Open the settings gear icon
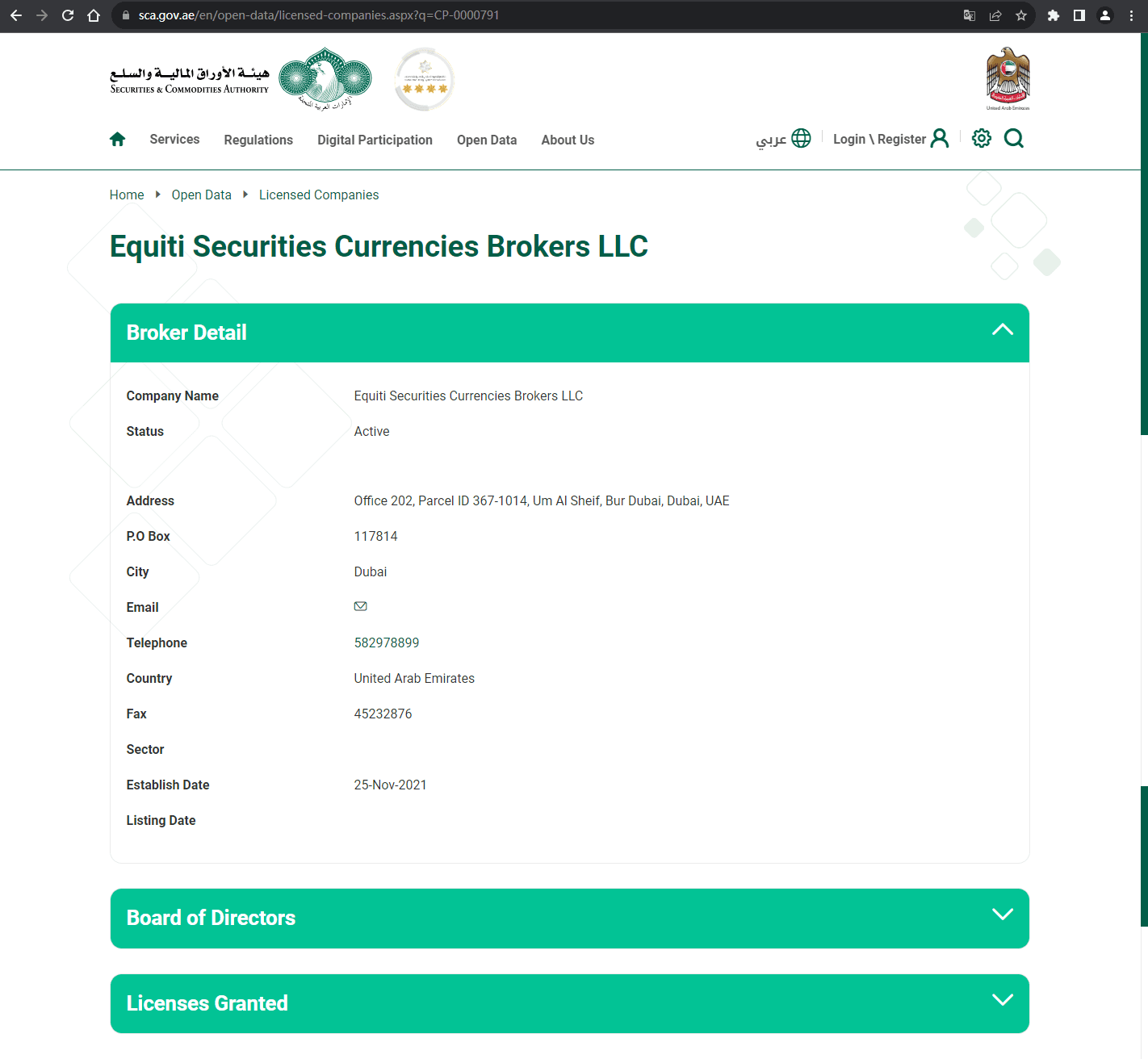Image resolution: width=1148 pixels, height=1059 pixels. tap(982, 138)
